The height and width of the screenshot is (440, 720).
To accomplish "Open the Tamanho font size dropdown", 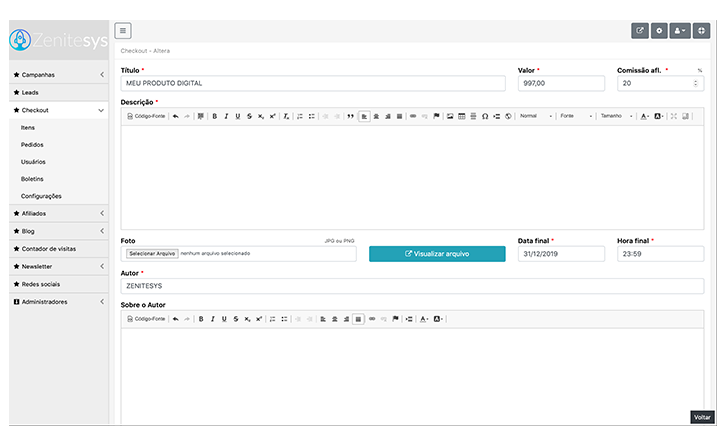I will point(615,116).
